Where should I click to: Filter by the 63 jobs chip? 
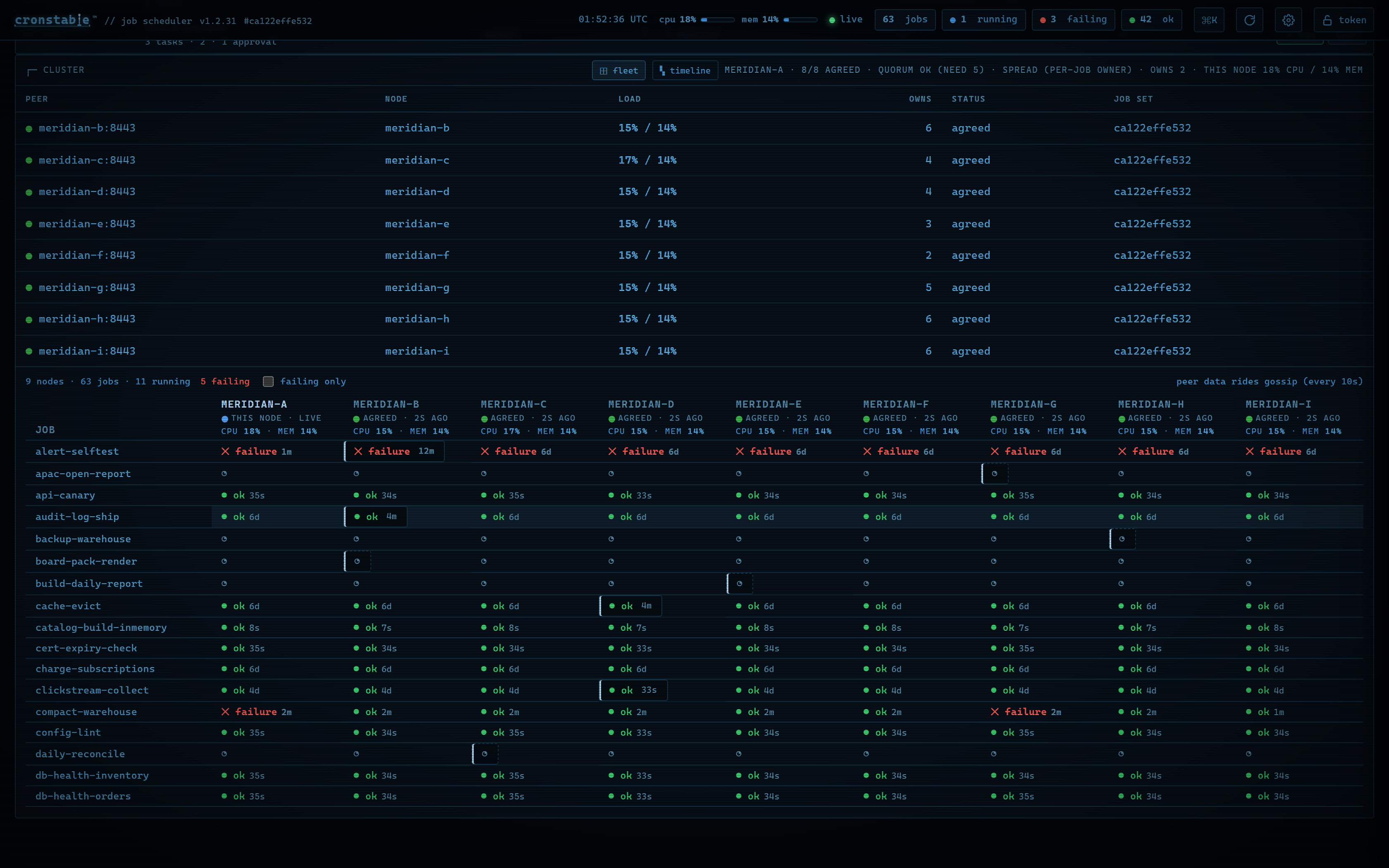point(905,19)
